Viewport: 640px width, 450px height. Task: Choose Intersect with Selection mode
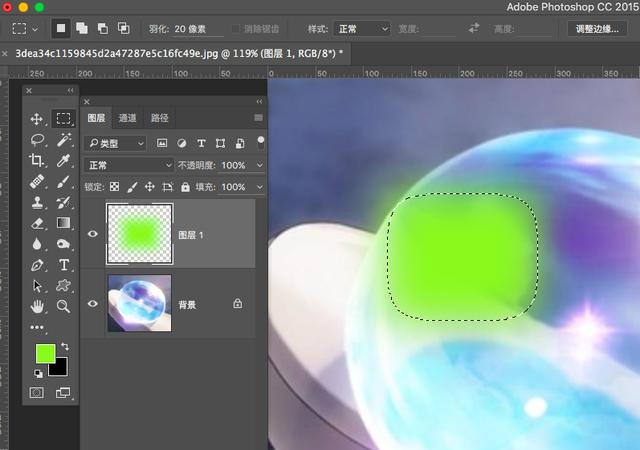(124, 29)
